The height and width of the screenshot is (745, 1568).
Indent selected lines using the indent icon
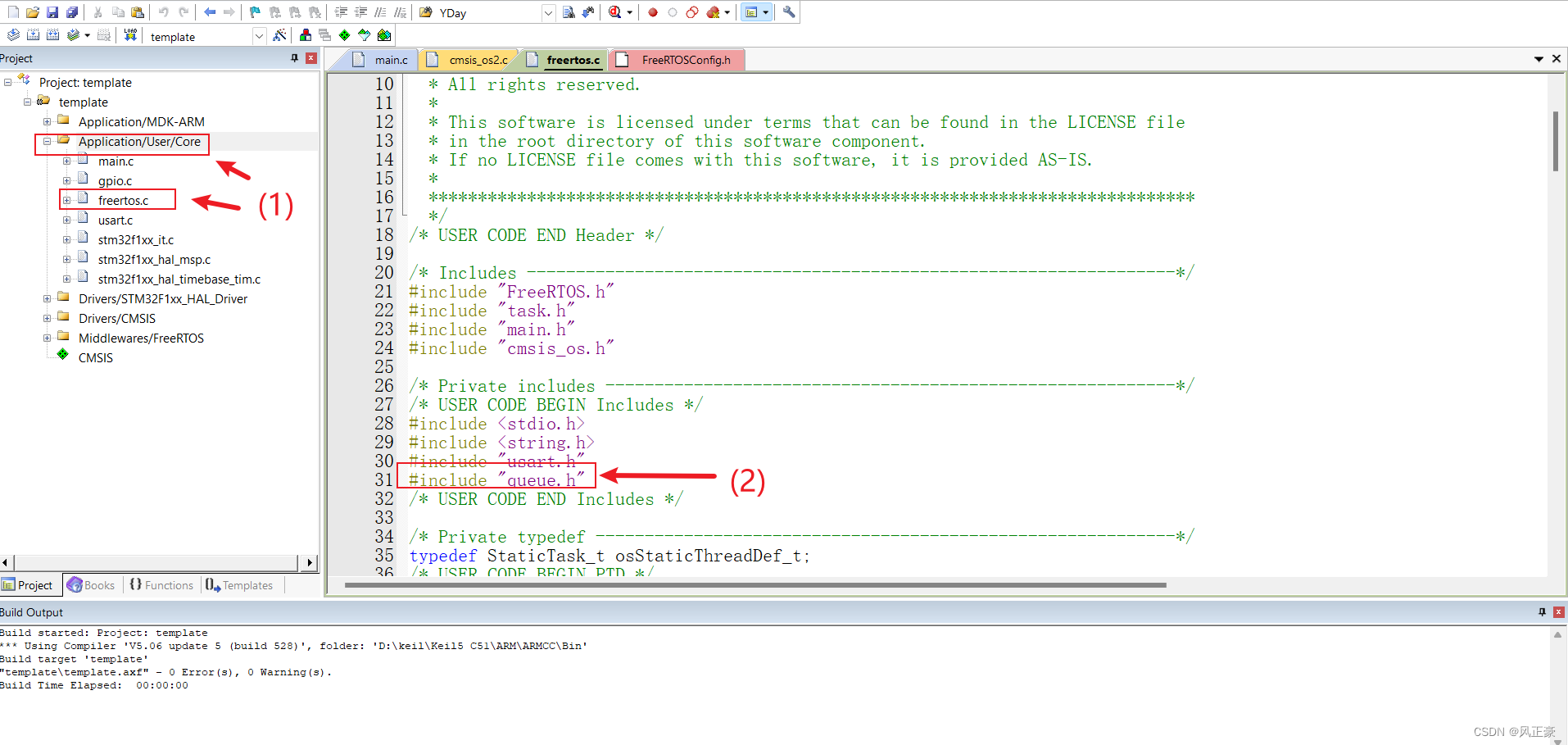341,12
